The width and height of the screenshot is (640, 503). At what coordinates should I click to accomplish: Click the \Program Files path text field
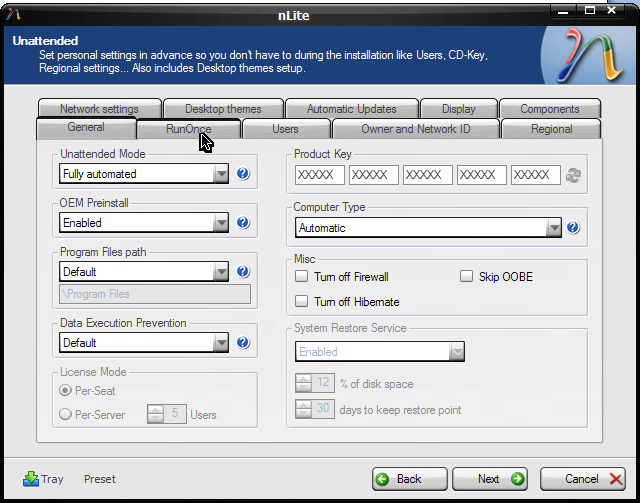[155, 294]
